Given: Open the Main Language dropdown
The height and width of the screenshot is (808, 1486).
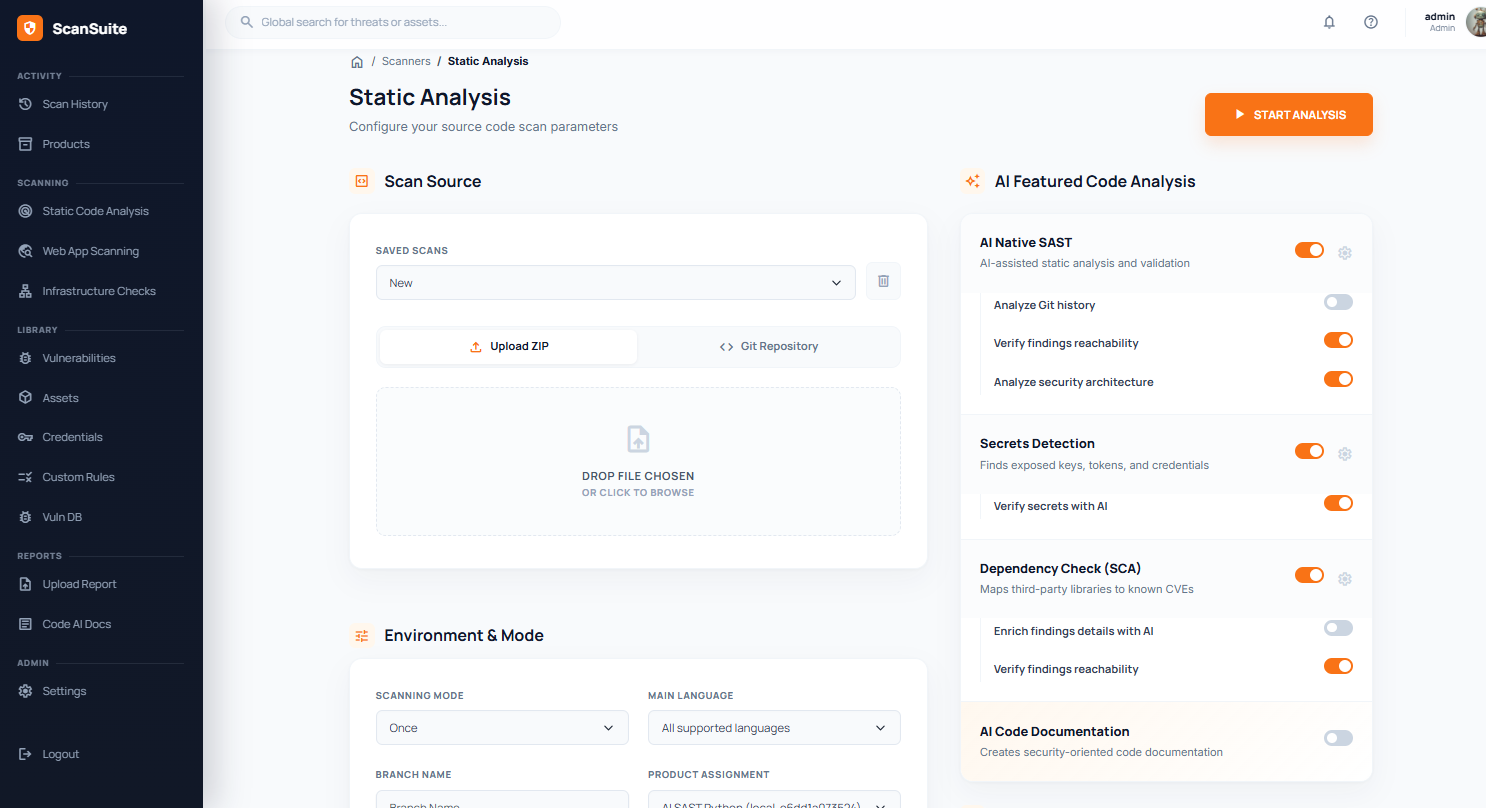Looking at the screenshot, I should pos(774,728).
